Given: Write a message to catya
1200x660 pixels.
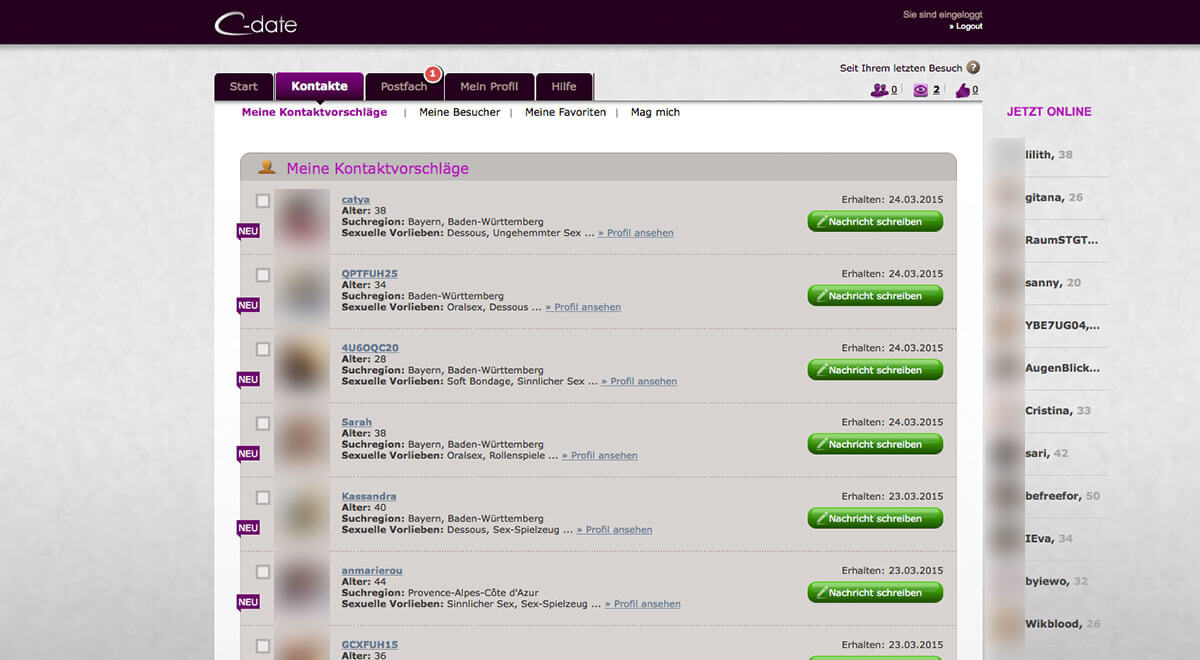Looking at the screenshot, I should click(x=875, y=222).
